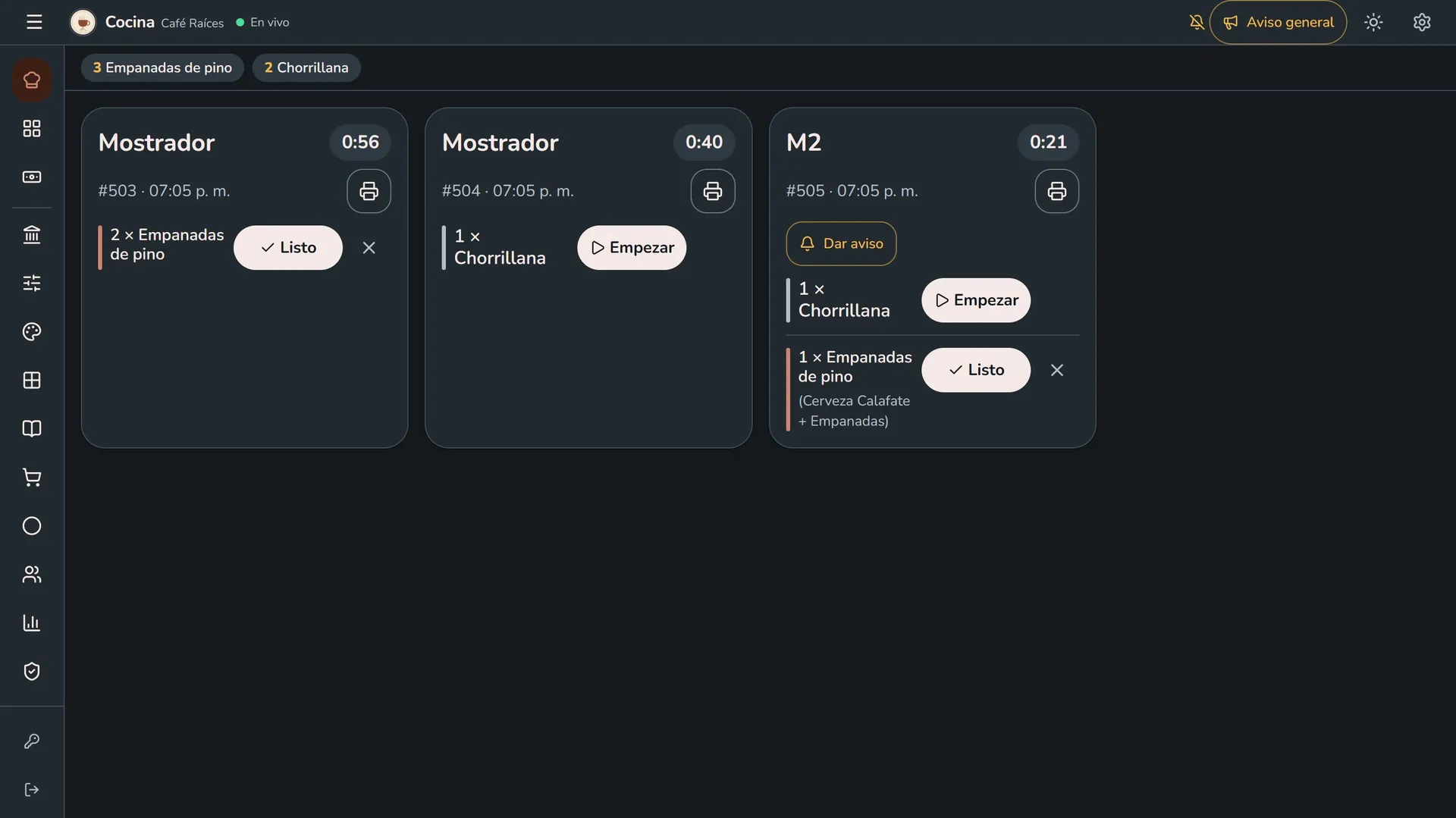Viewport: 1456px width, 818px height.
Task: Click the logout icon in sidebar
Action: (x=32, y=790)
